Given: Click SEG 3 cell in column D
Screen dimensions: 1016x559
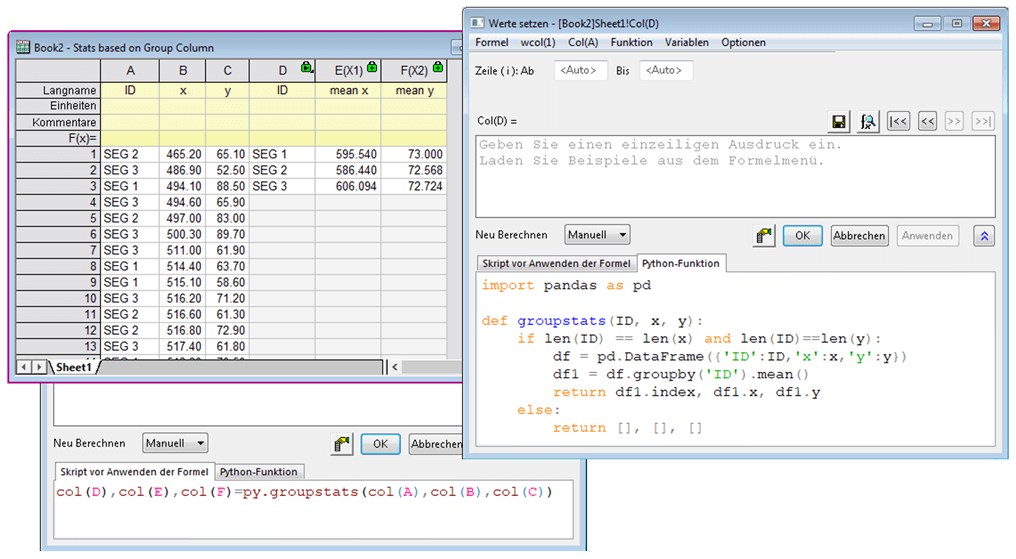Looking at the screenshot, I should click(x=283, y=187).
